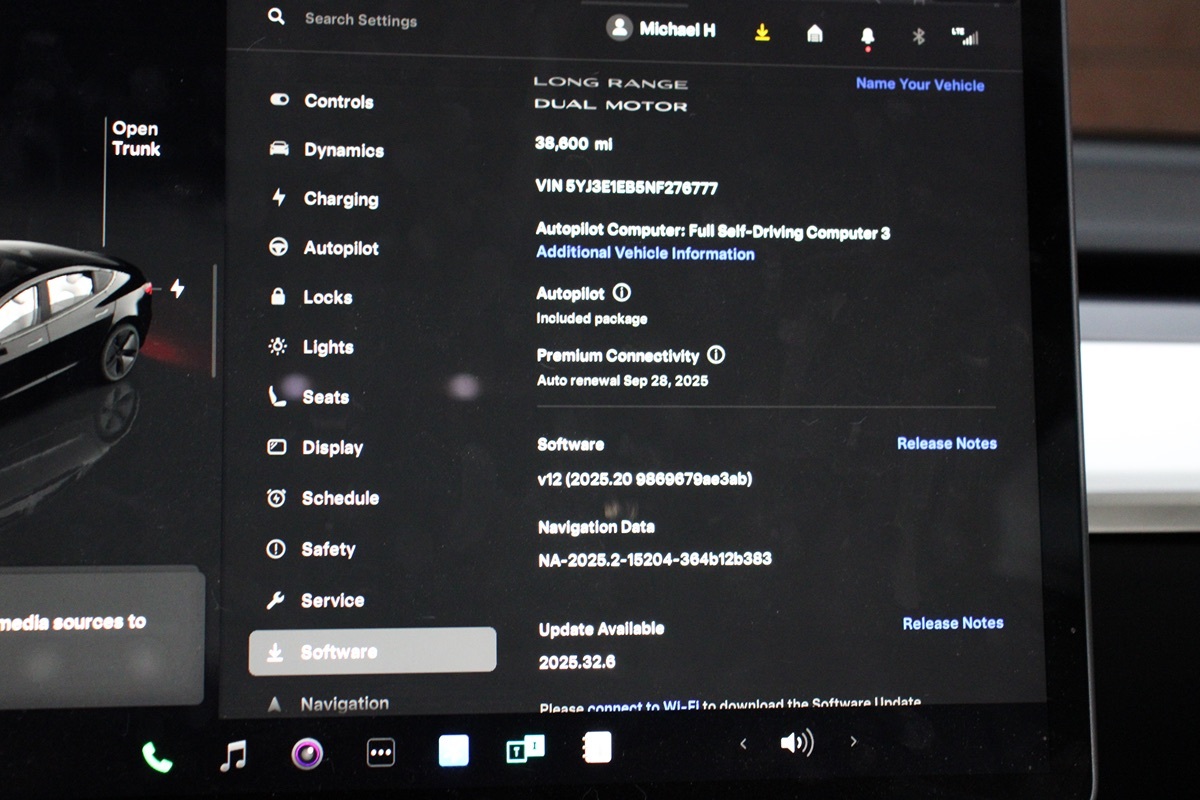
Task: Open the Controls settings menu
Action: pyautogui.click(x=338, y=101)
